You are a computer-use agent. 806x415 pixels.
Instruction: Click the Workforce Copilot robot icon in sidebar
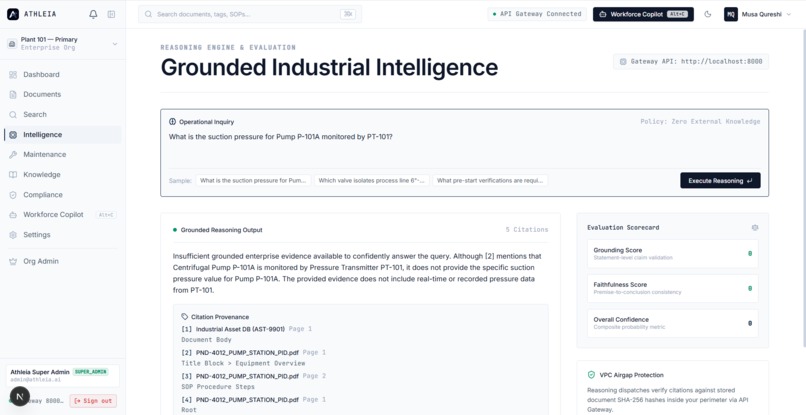[x=13, y=215]
